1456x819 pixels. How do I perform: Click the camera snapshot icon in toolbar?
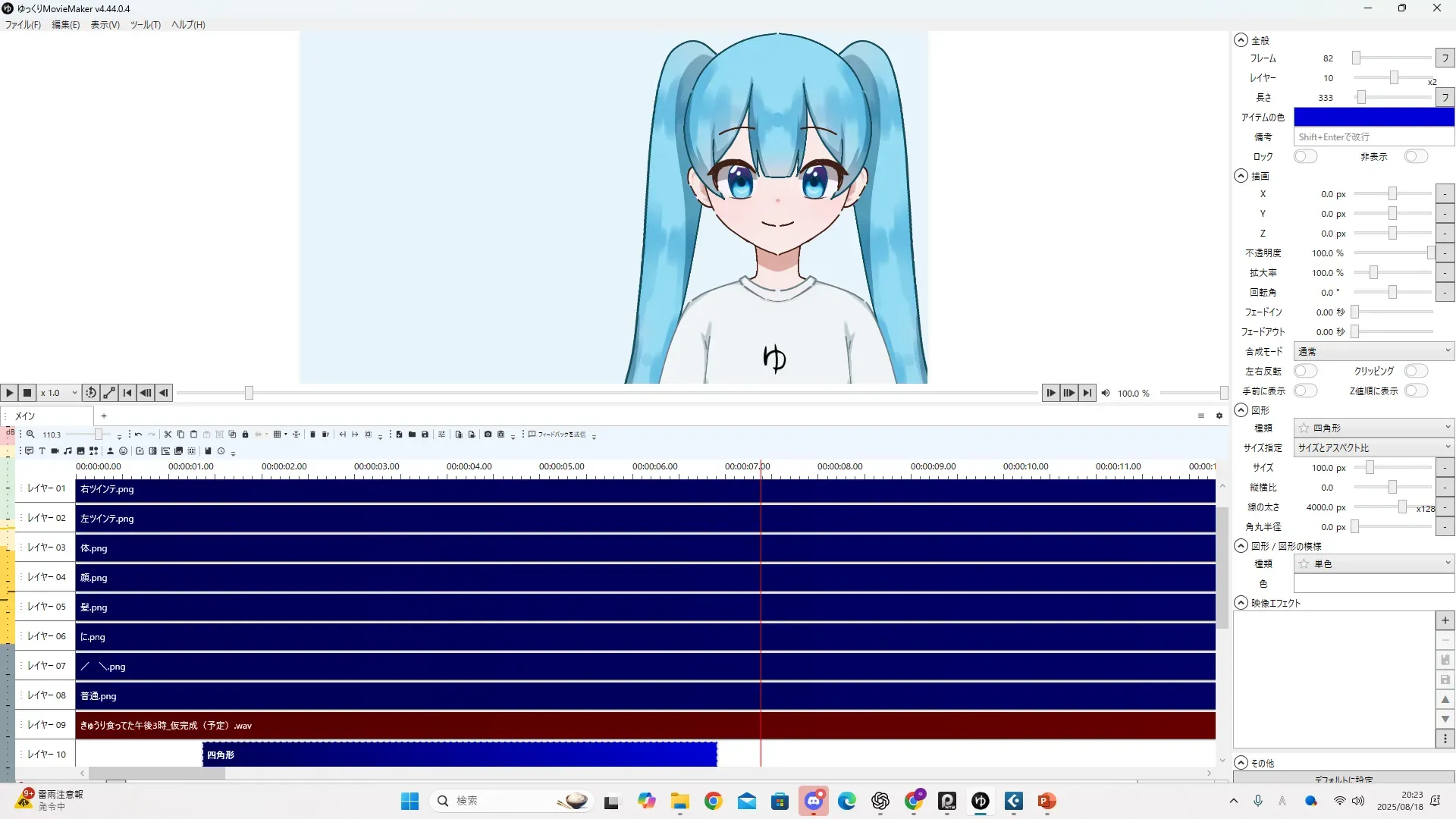[x=488, y=435]
